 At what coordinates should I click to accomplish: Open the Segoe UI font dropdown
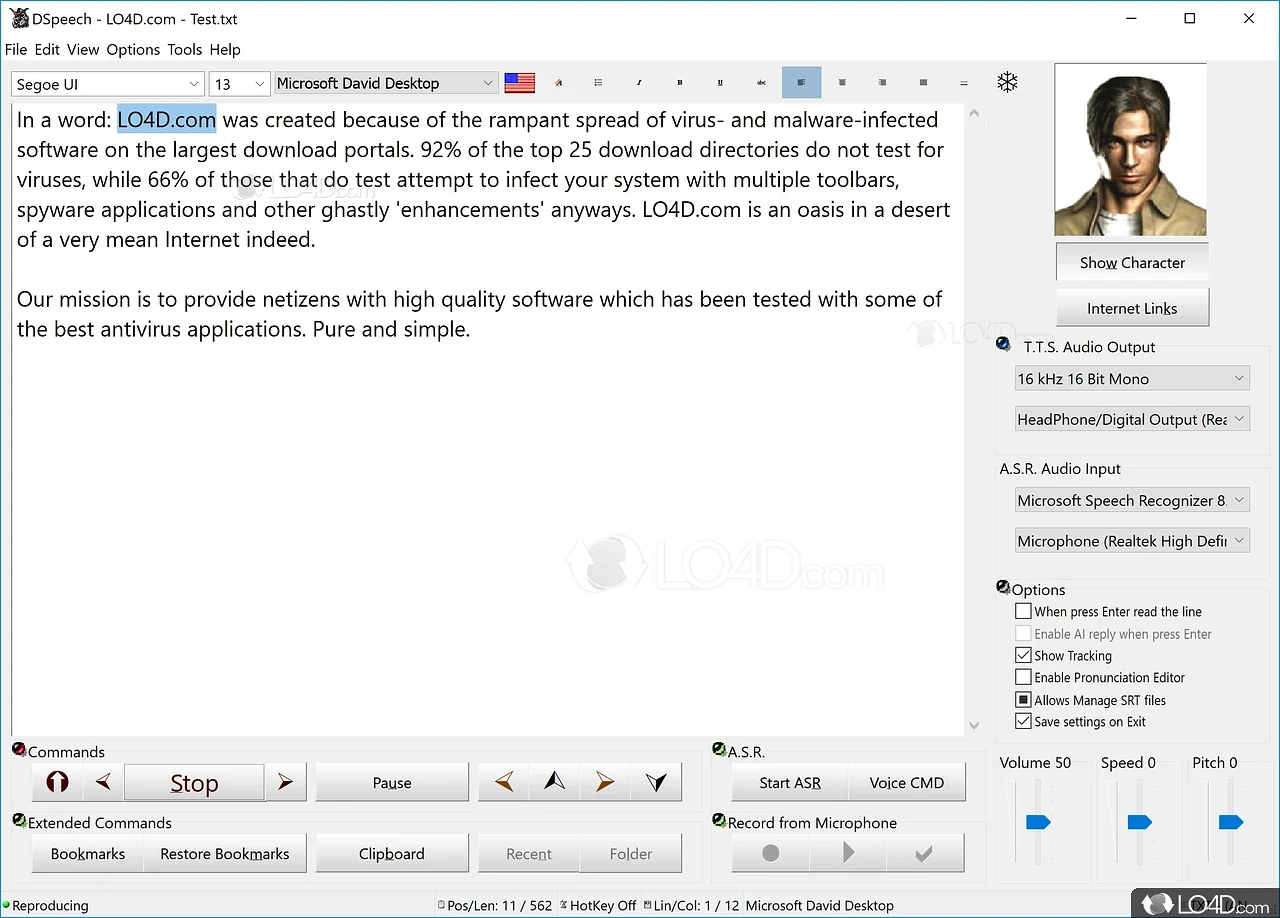108,84
